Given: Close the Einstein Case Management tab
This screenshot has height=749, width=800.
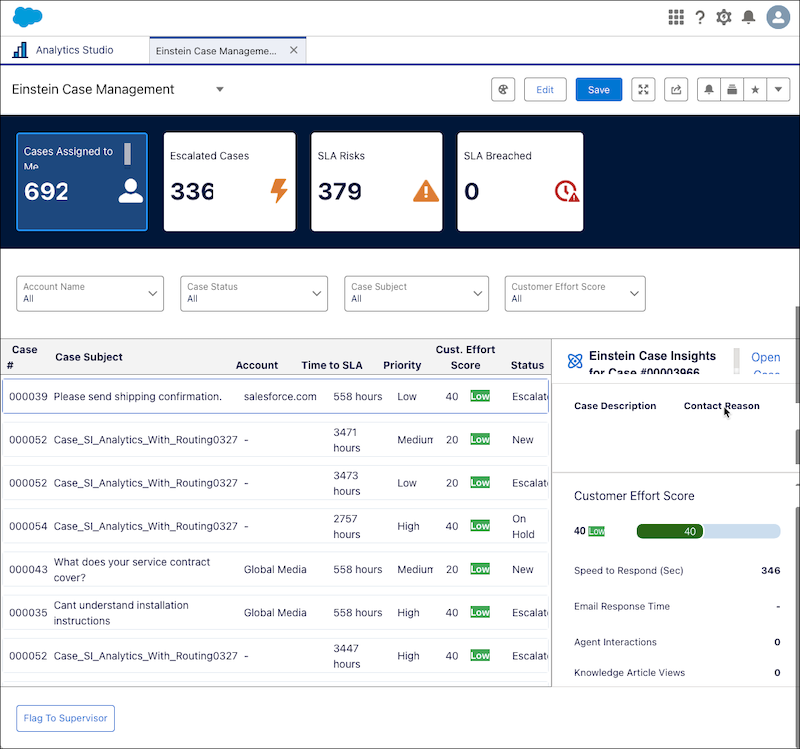Looking at the screenshot, I should click(293, 50).
